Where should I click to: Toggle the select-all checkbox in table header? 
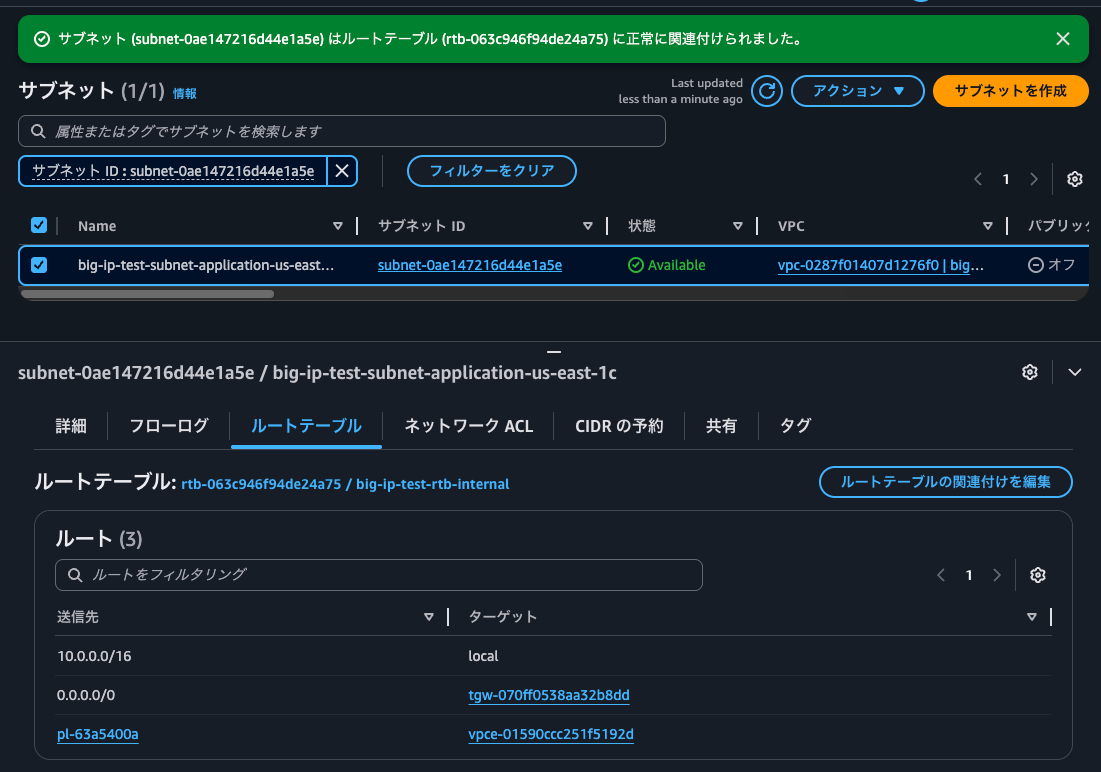tap(39, 225)
